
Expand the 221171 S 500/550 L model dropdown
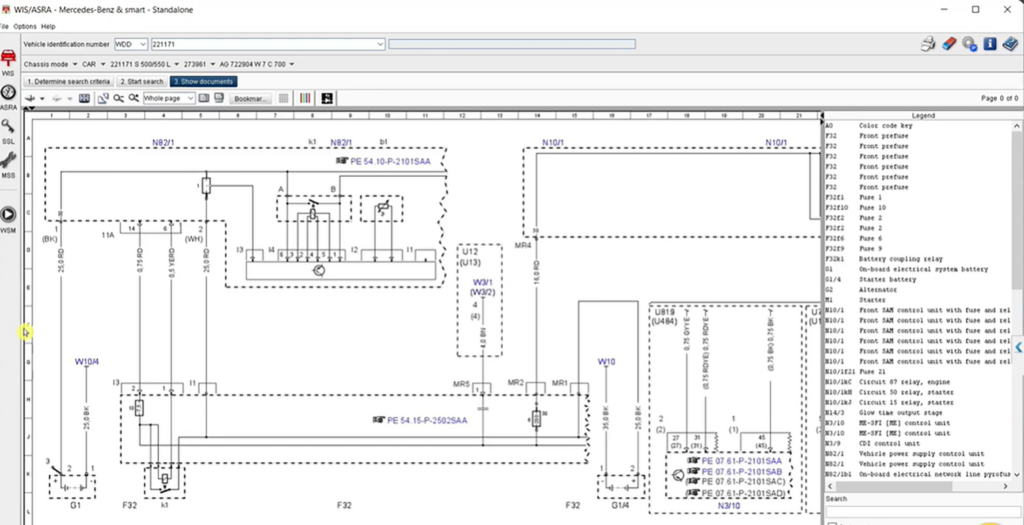[x=177, y=64]
